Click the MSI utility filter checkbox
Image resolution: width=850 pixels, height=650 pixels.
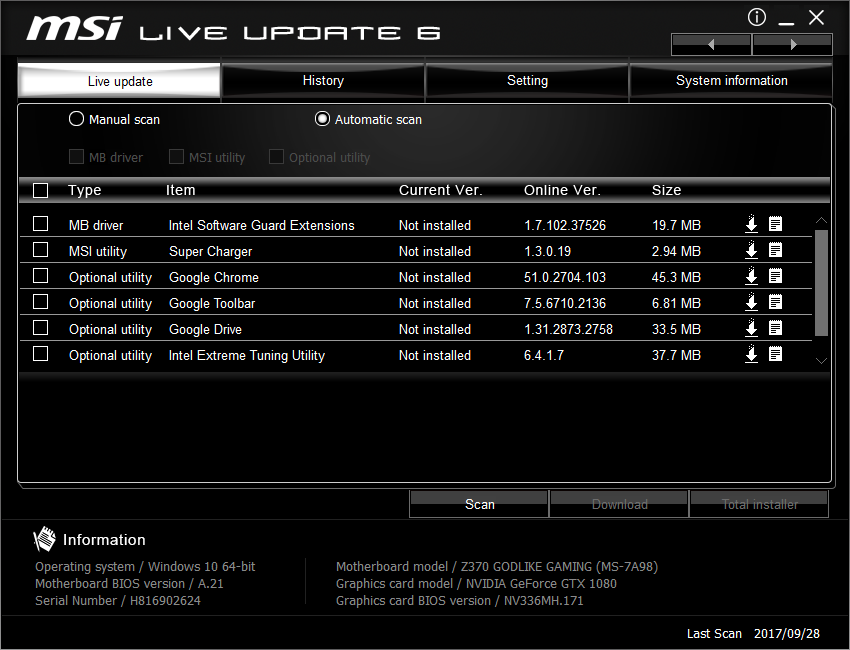[x=176, y=157]
